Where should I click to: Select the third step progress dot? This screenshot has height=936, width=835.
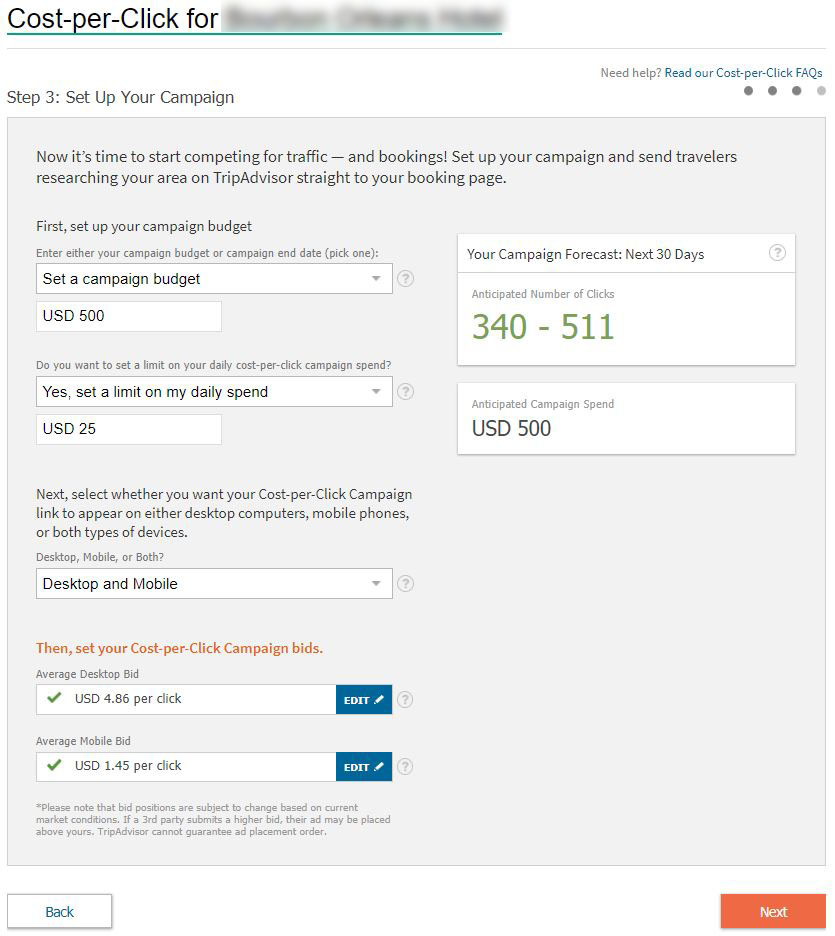(x=797, y=91)
